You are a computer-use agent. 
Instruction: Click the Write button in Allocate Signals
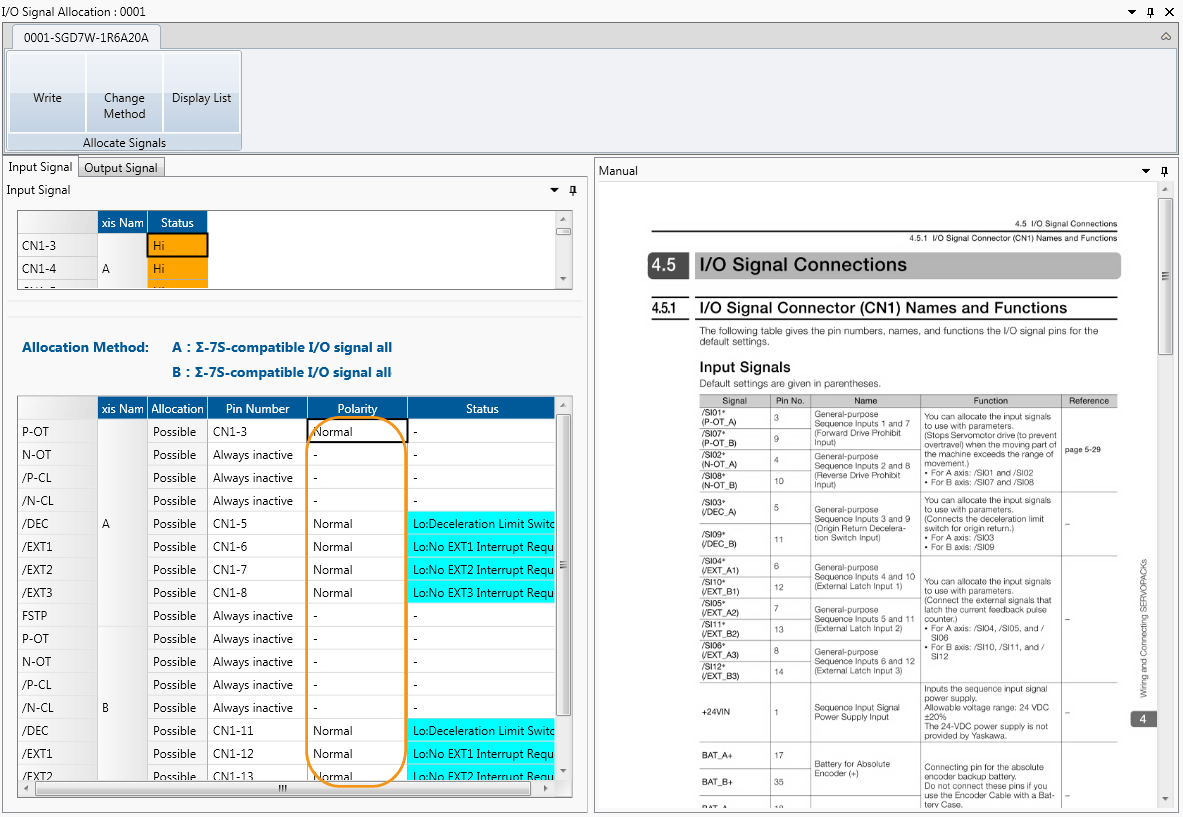click(47, 98)
